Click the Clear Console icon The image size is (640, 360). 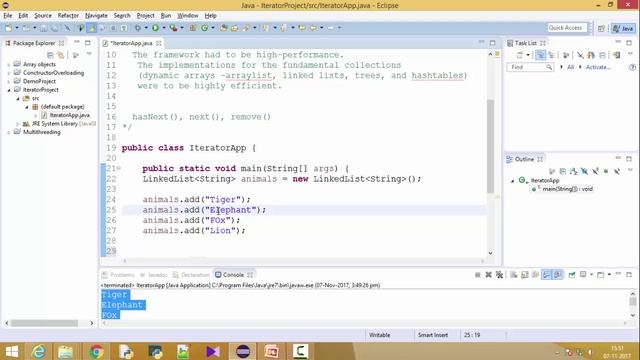514,275
